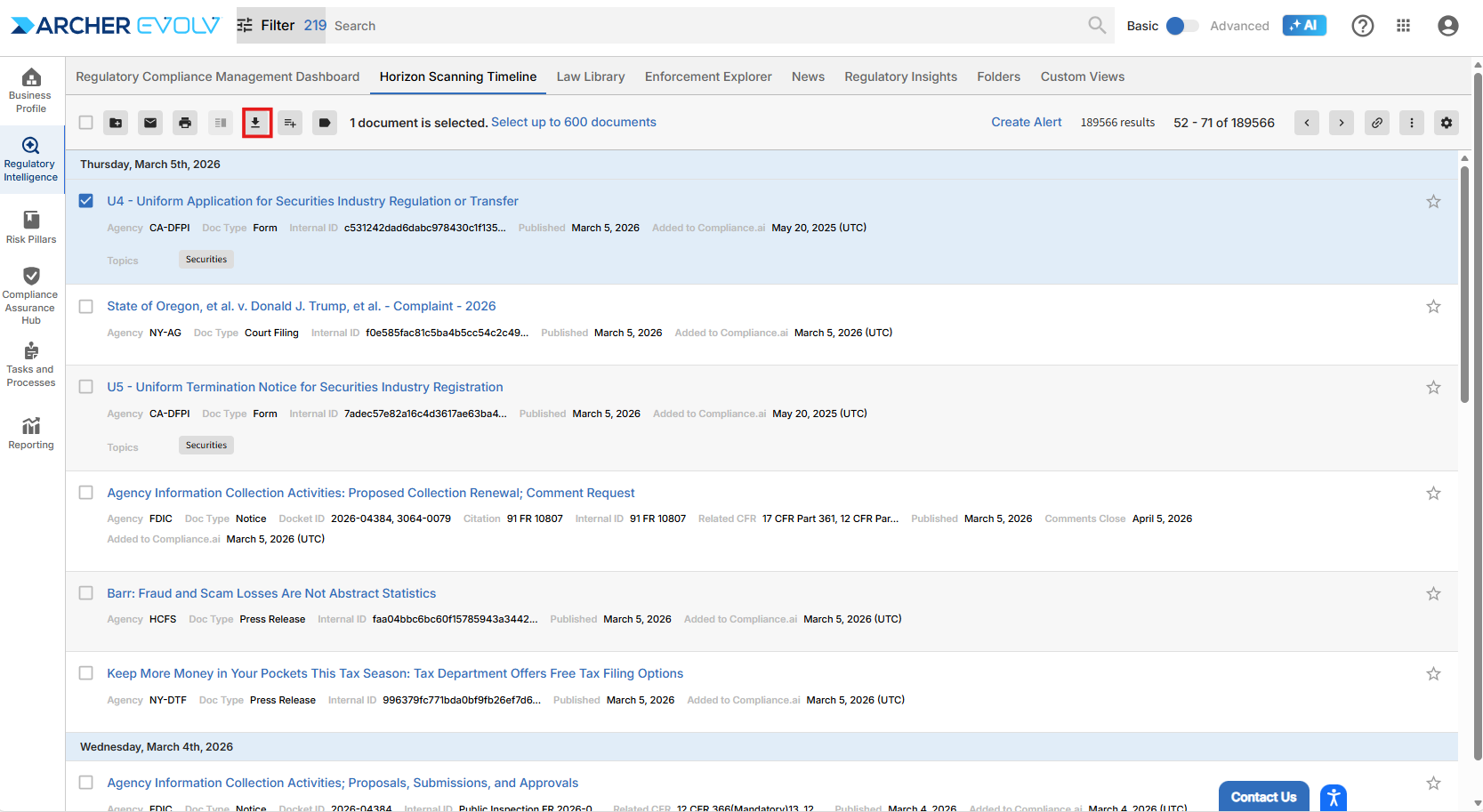Switch to the Law Library tab
The height and width of the screenshot is (812, 1483).
coord(590,76)
